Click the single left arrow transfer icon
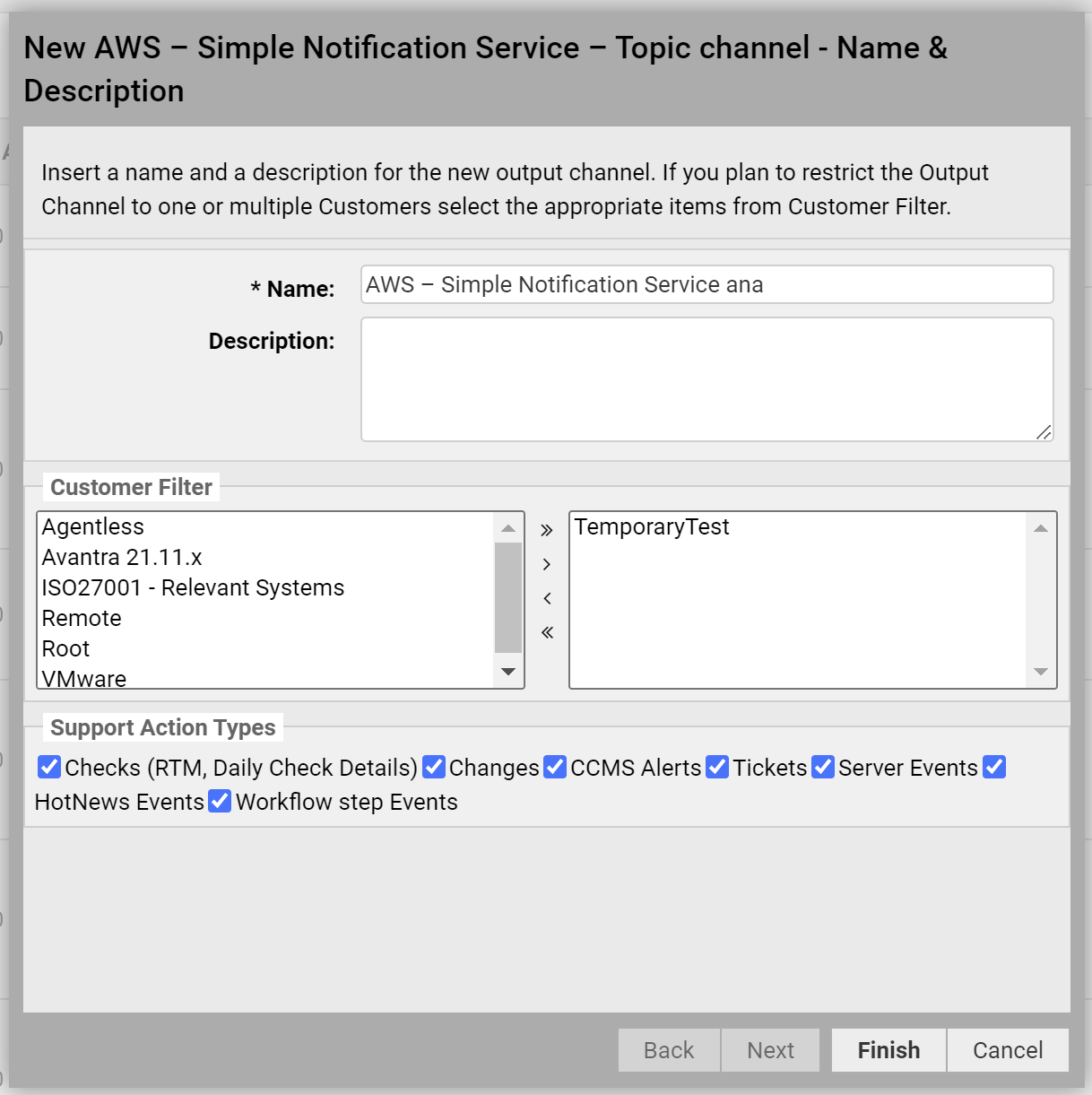 click(547, 598)
